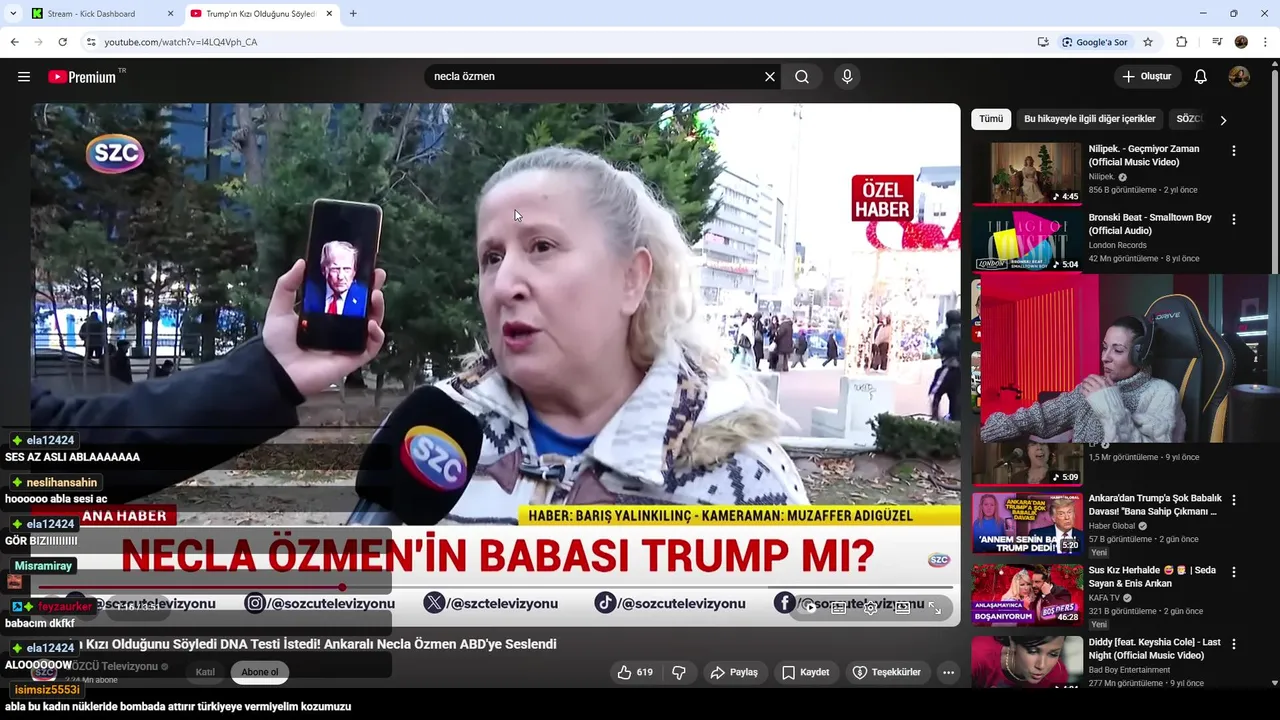Viewport: 1280px width, 720px height.
Task: Open a new browser tab
Action: point(353,14)
